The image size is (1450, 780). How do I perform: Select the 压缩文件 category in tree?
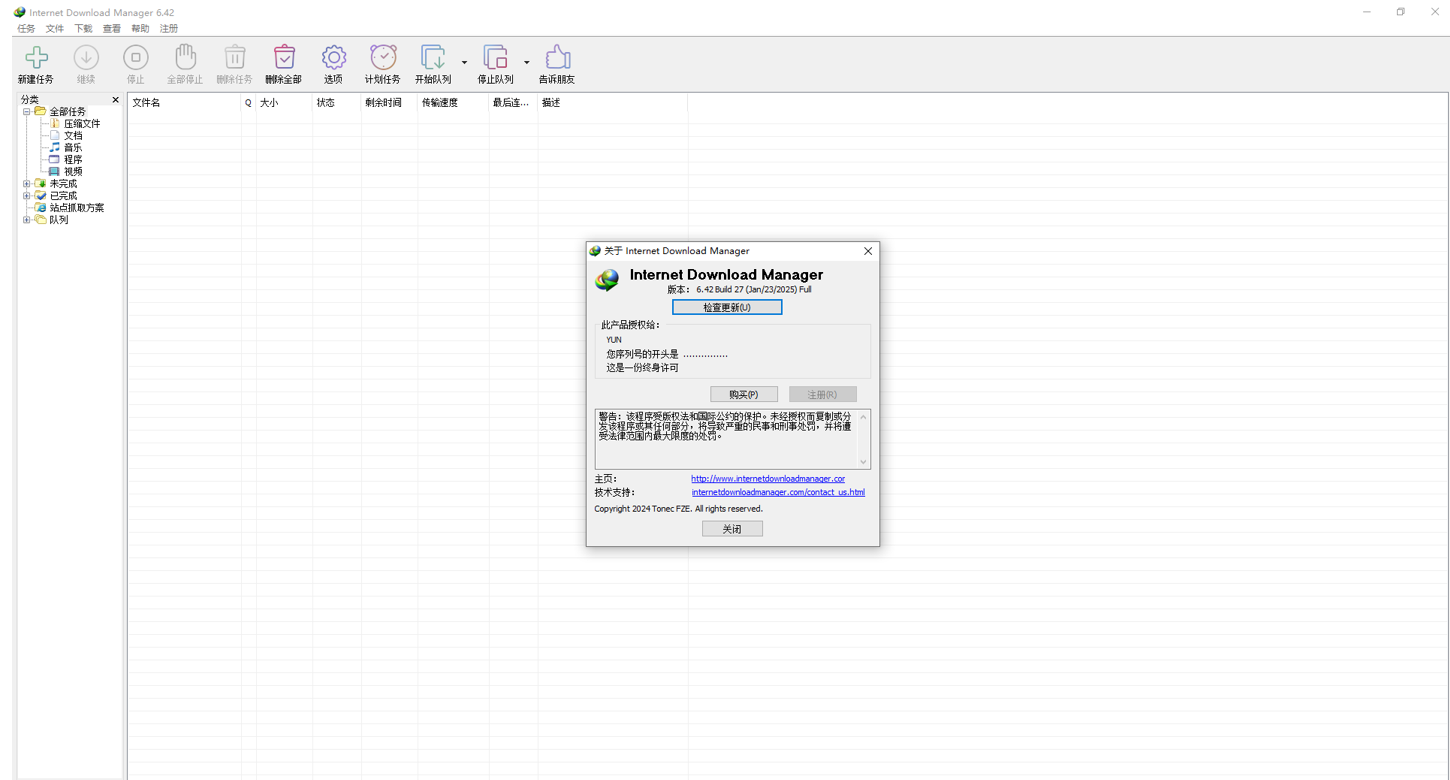[82, 123]
